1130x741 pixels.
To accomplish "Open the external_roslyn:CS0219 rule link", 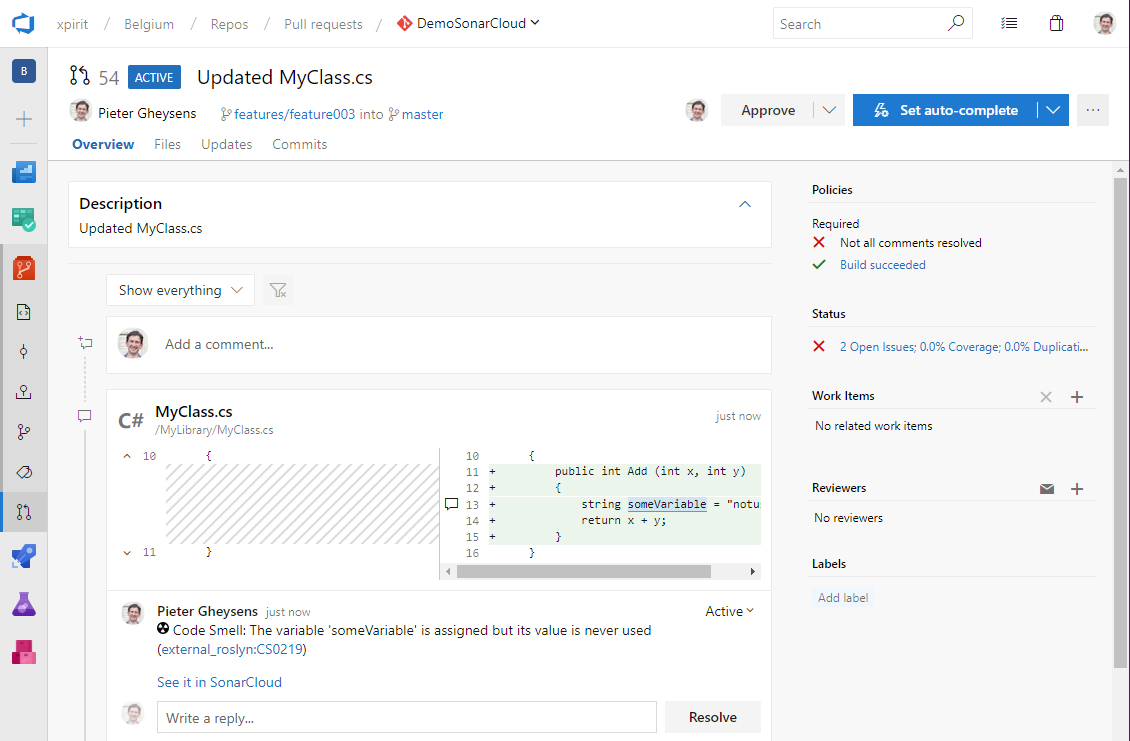I will point(232,649).
